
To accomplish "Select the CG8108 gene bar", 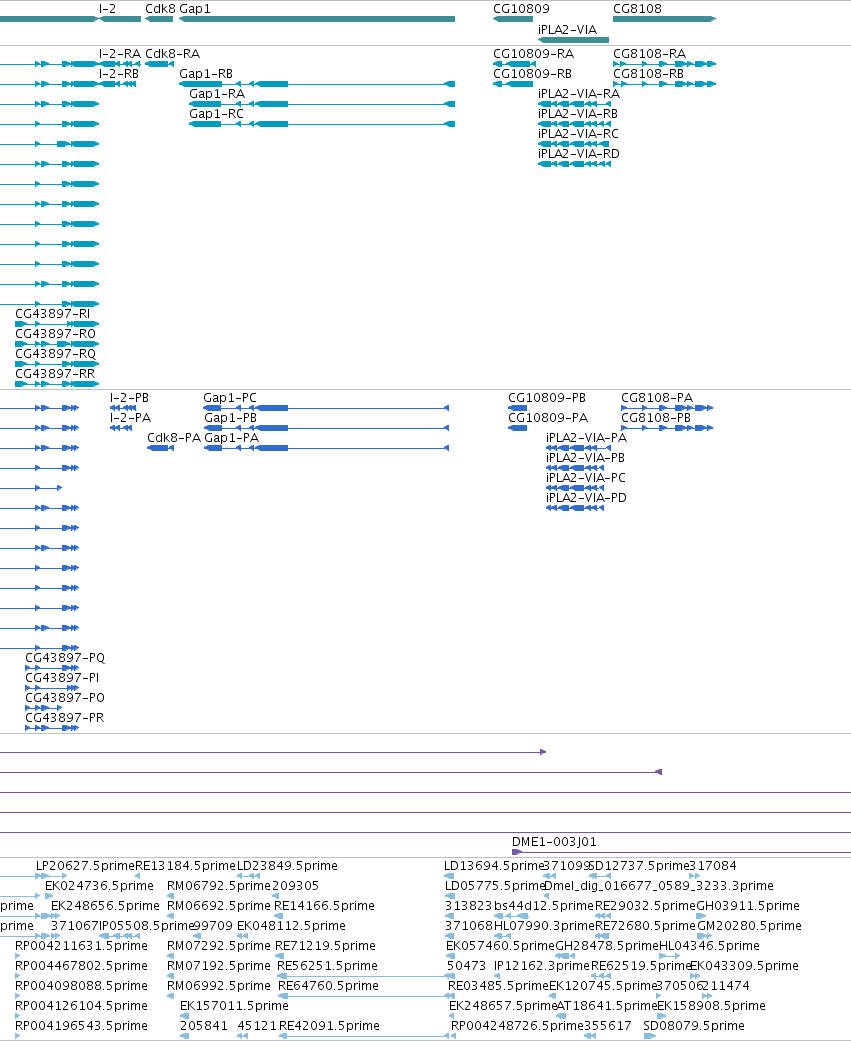I will [x=664, y=19].
